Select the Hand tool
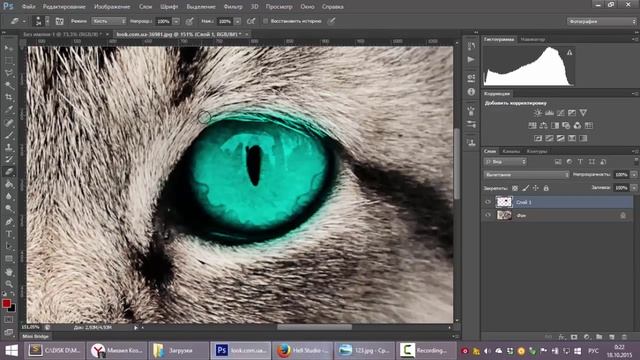This screenshot has height=360, width=640. coord(9,271)
